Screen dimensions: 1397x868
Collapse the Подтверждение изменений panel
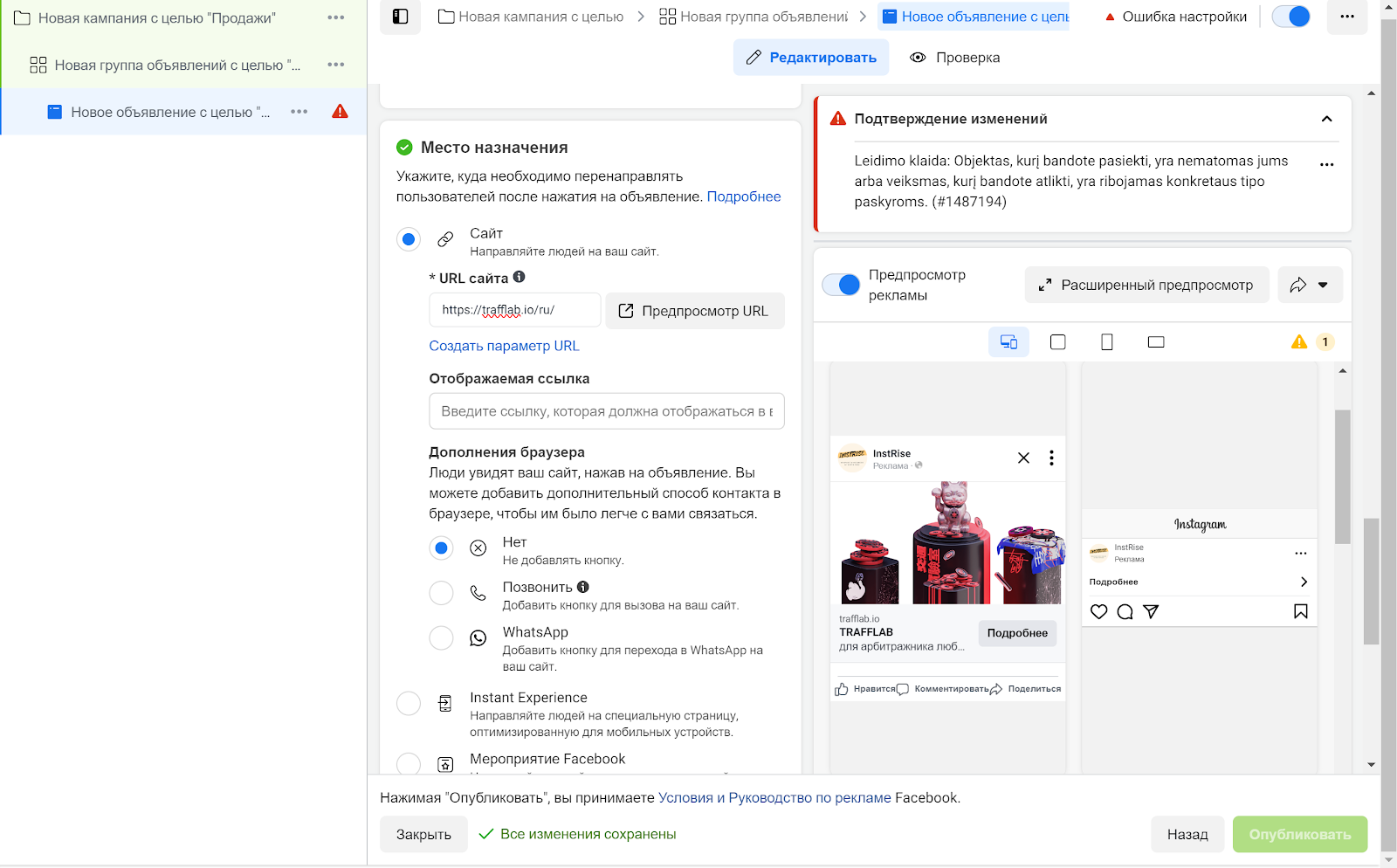tap(1327, 119)
